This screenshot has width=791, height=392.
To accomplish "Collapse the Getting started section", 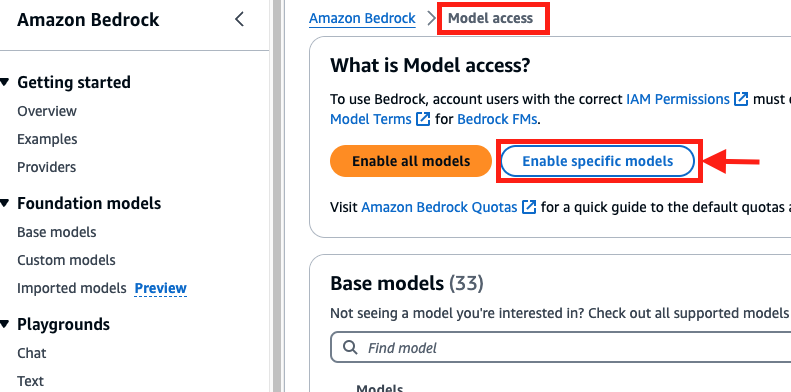I will [x=5, y=82].
